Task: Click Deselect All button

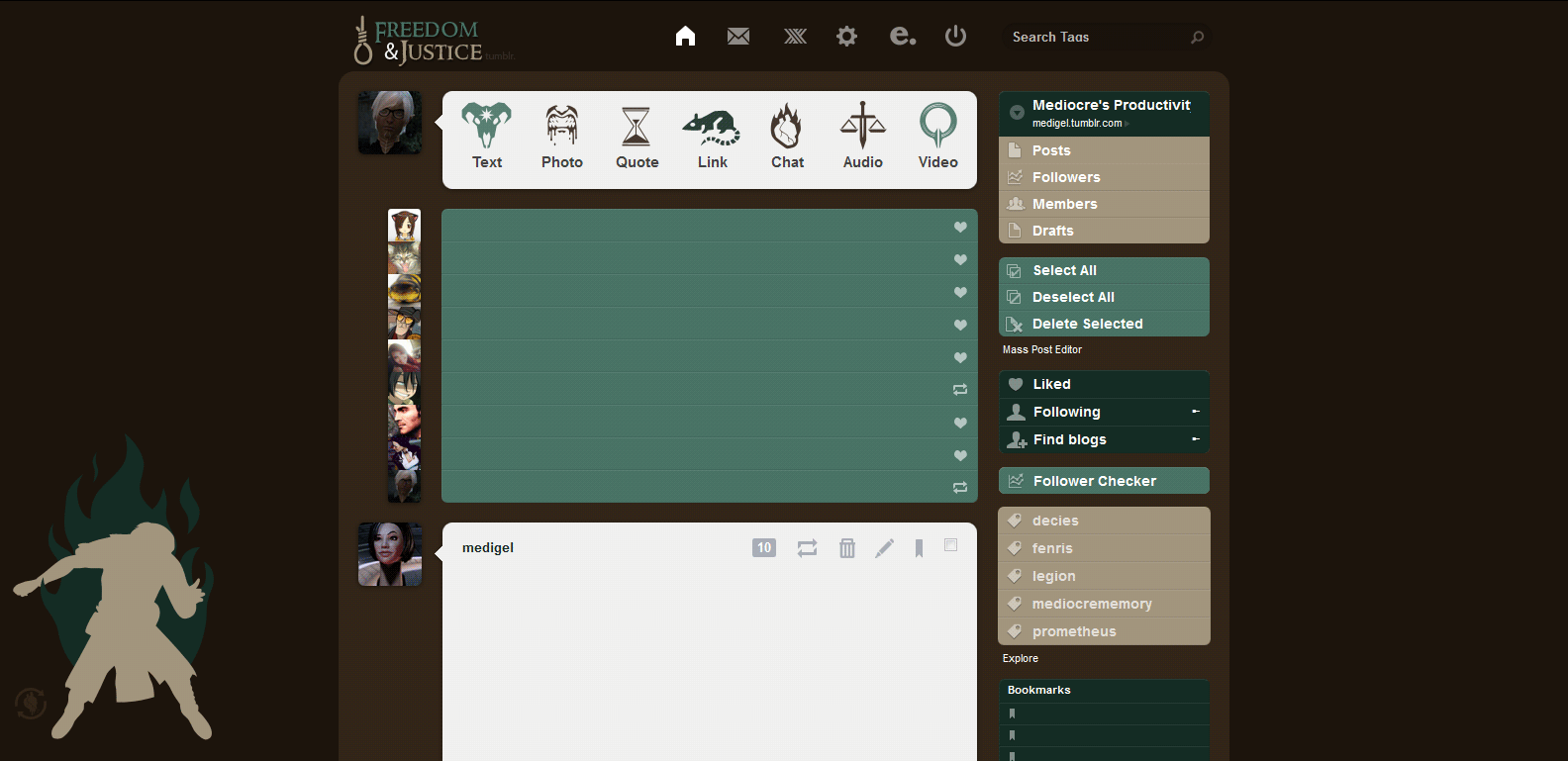Action: [1104, 297]
